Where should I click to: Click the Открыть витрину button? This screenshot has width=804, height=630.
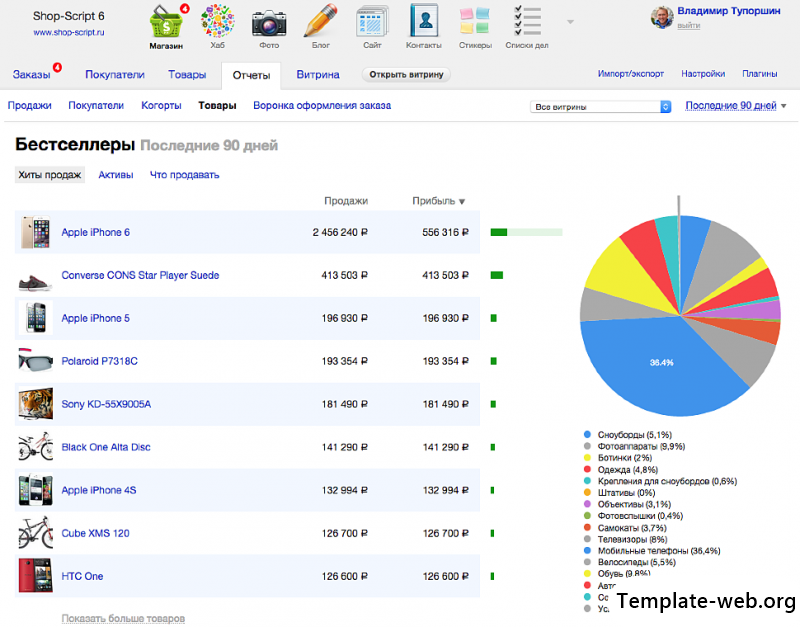(x=406, y=75)
